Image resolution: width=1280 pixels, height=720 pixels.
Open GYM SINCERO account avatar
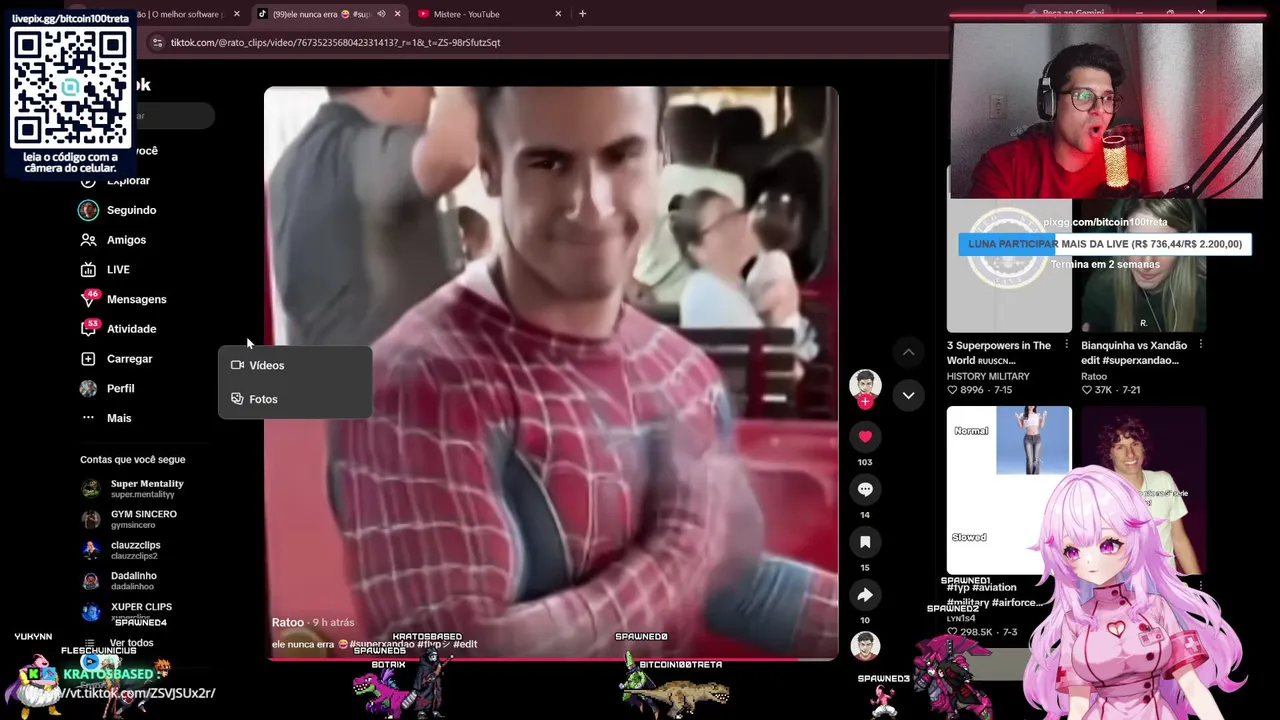click(91, 519)
